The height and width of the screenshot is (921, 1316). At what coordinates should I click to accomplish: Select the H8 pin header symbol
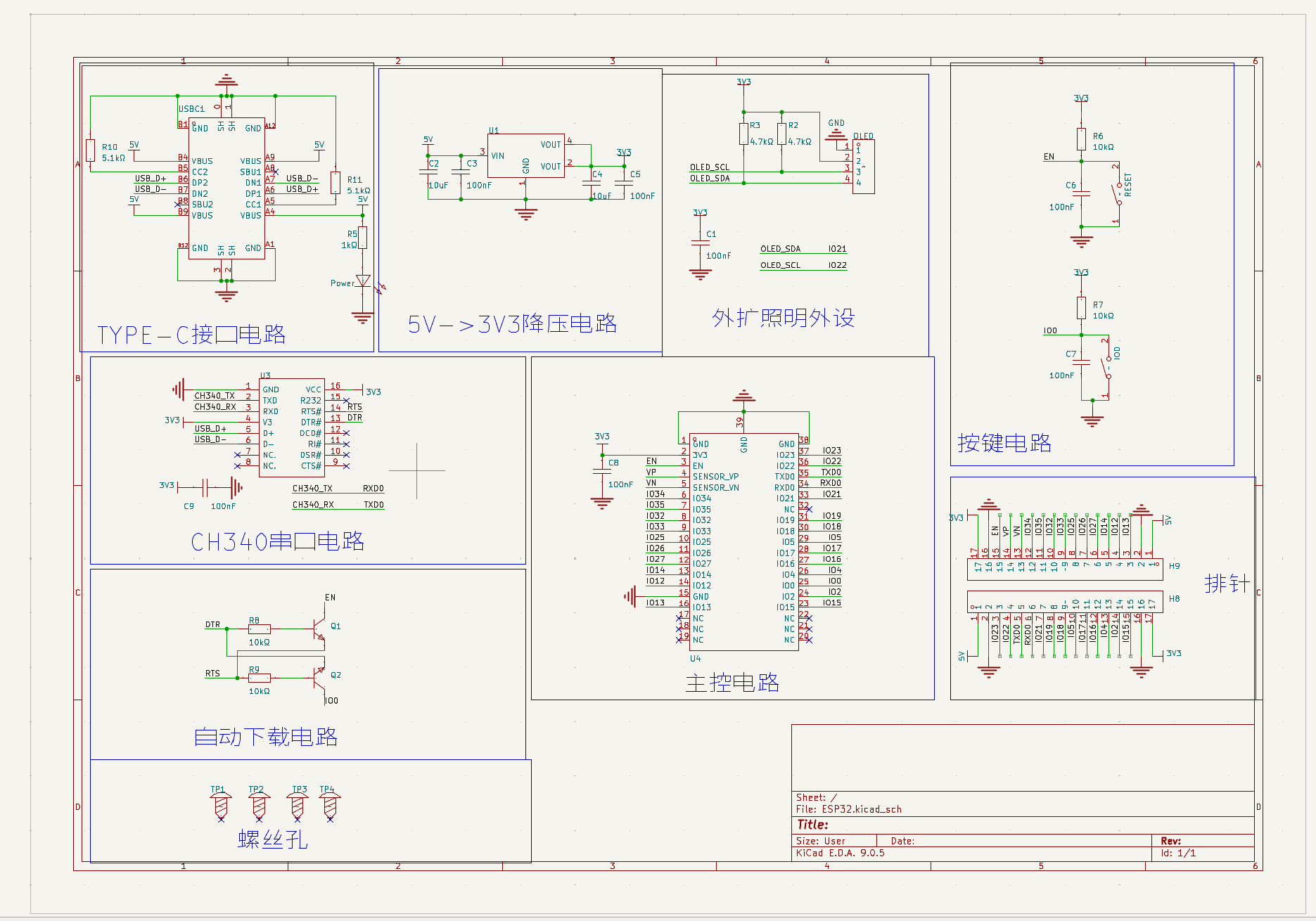click(x=1064, y=602)
